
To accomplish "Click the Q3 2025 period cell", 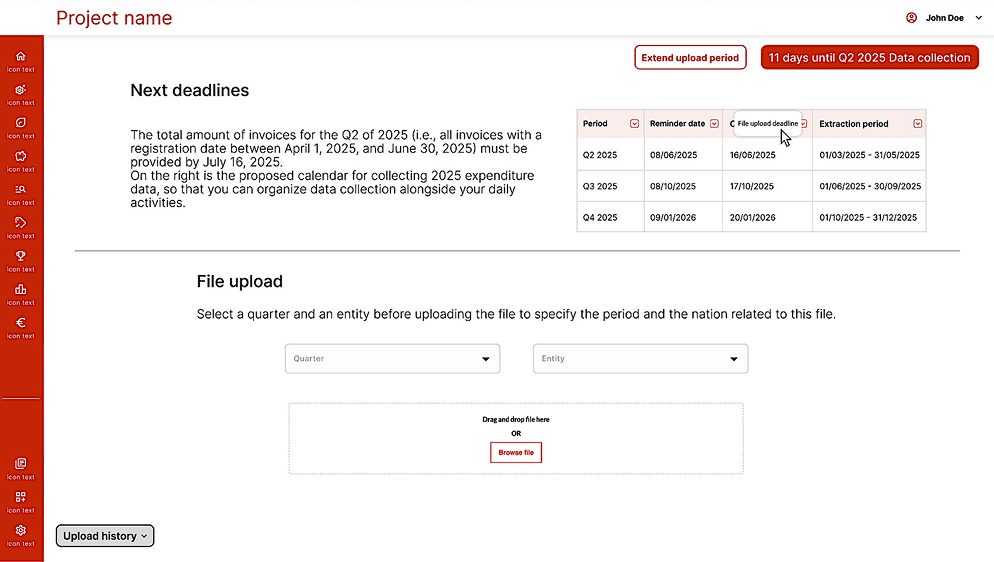I will click(610, 186).
